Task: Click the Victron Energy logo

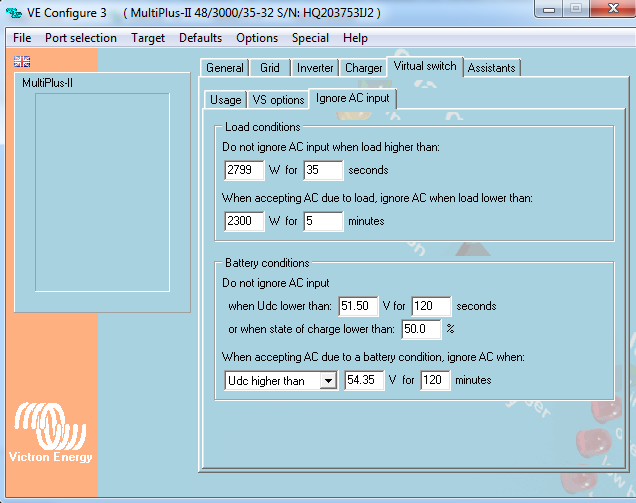Action: click(49, 432)
